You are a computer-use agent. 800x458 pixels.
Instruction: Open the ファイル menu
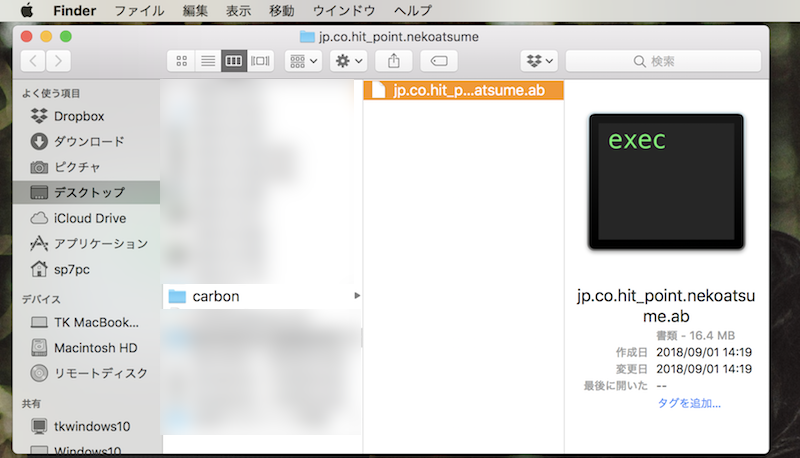coord(139,10)
